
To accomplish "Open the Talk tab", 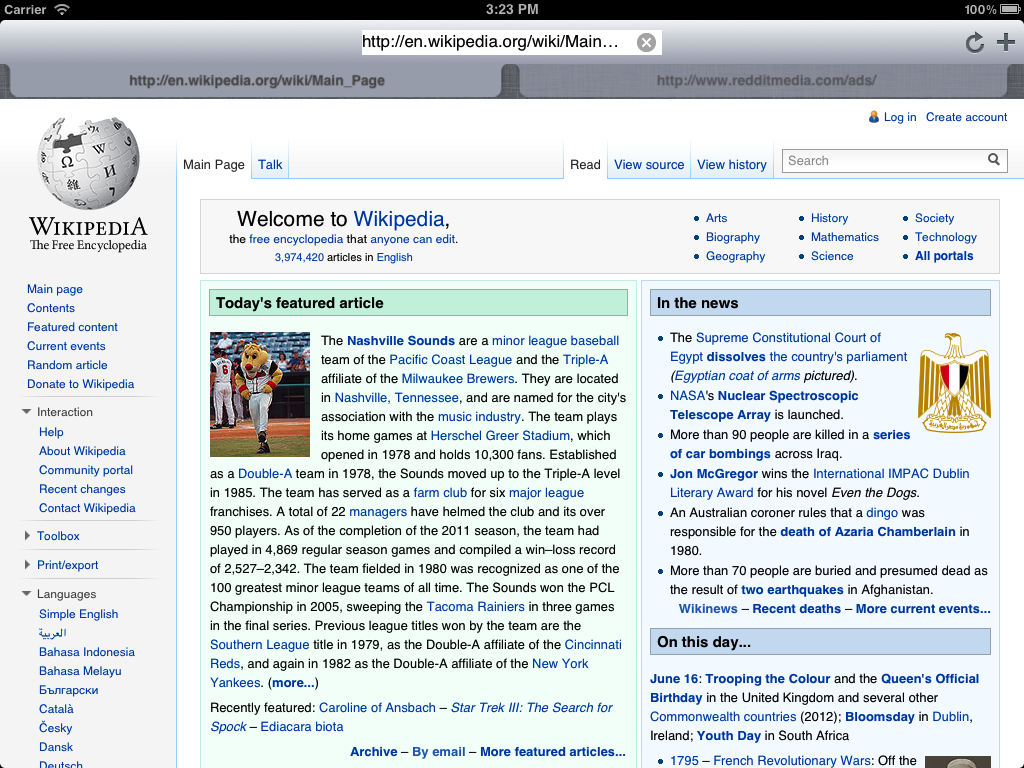I will click(270, 165).
